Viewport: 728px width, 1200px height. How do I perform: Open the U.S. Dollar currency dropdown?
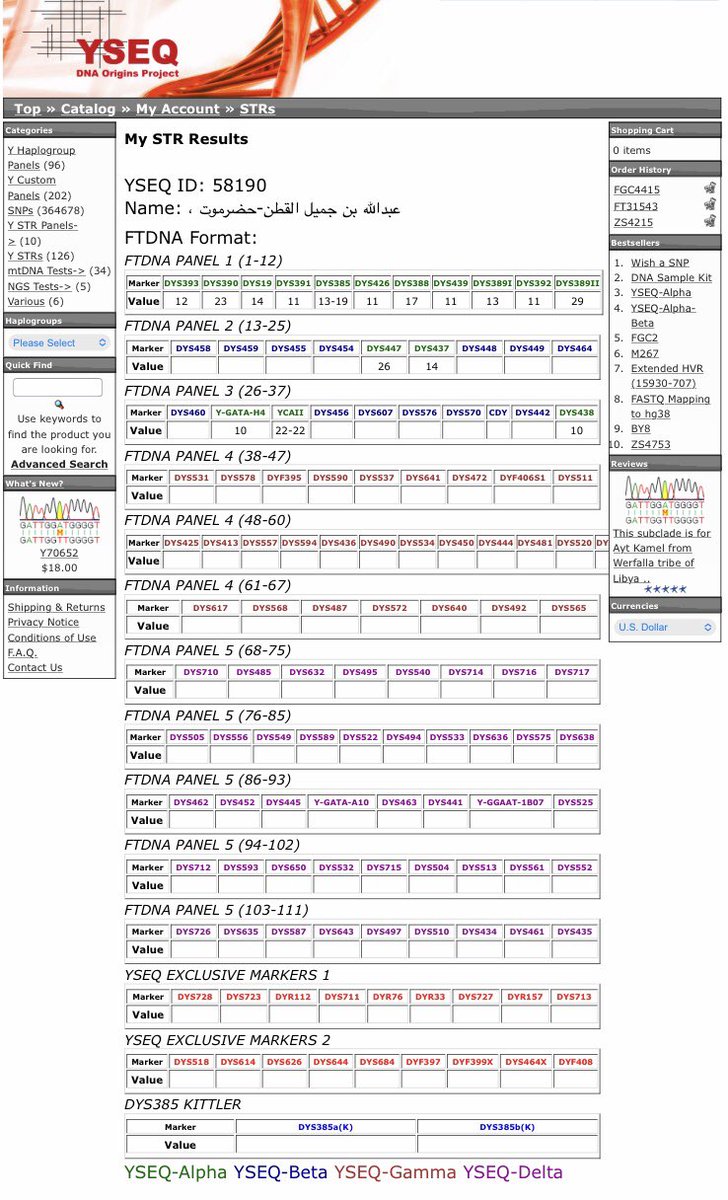(664, 627)
